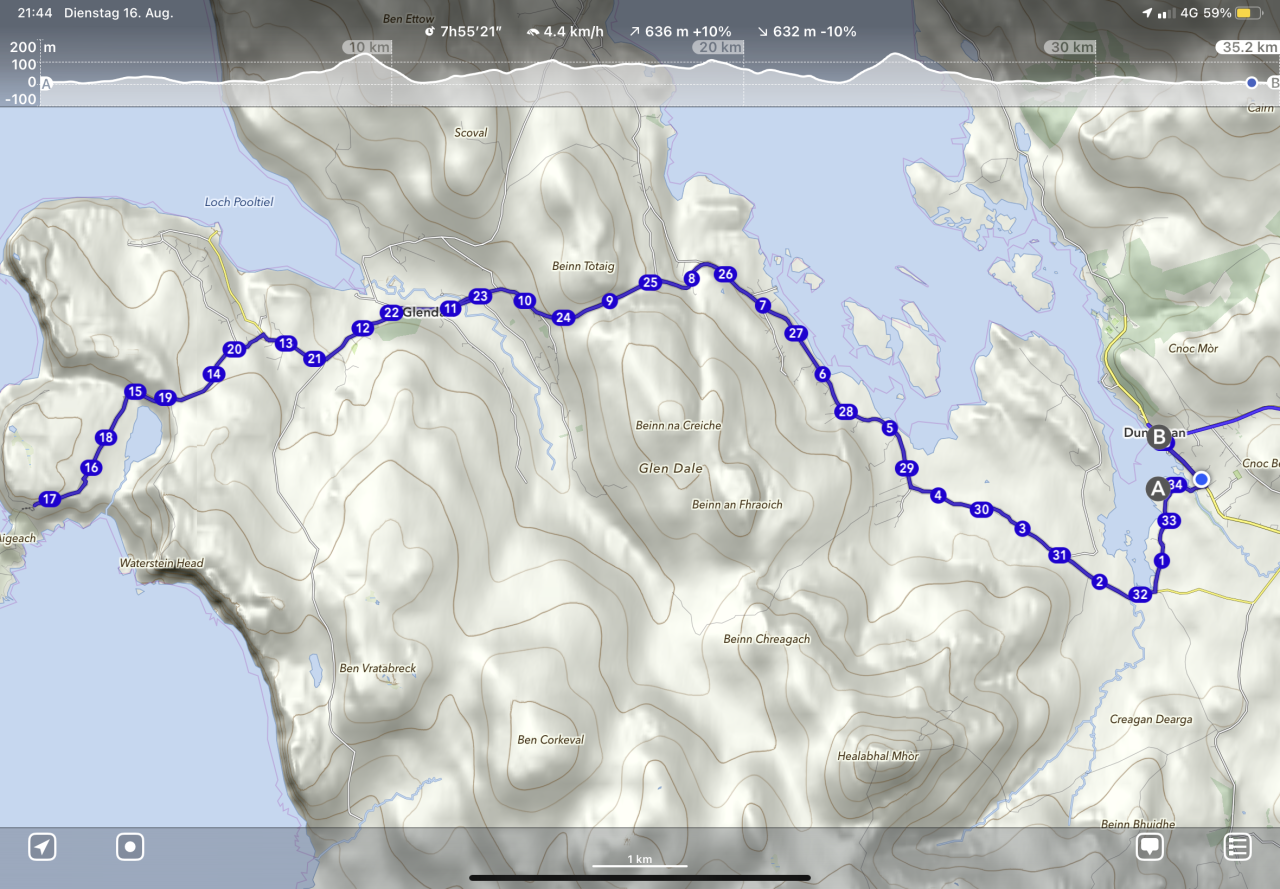1280x889 pixels.
Task: Tap the 4.4 km/h speed readout
Action: pos(566,31)
